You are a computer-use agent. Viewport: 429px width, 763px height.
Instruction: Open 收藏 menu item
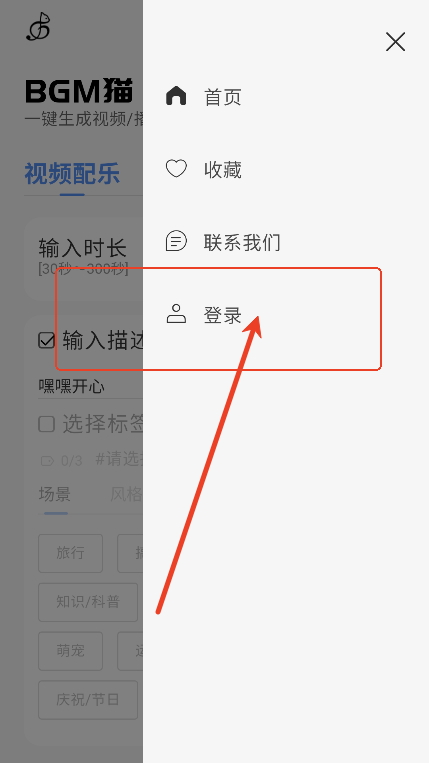tap(223, 169)
